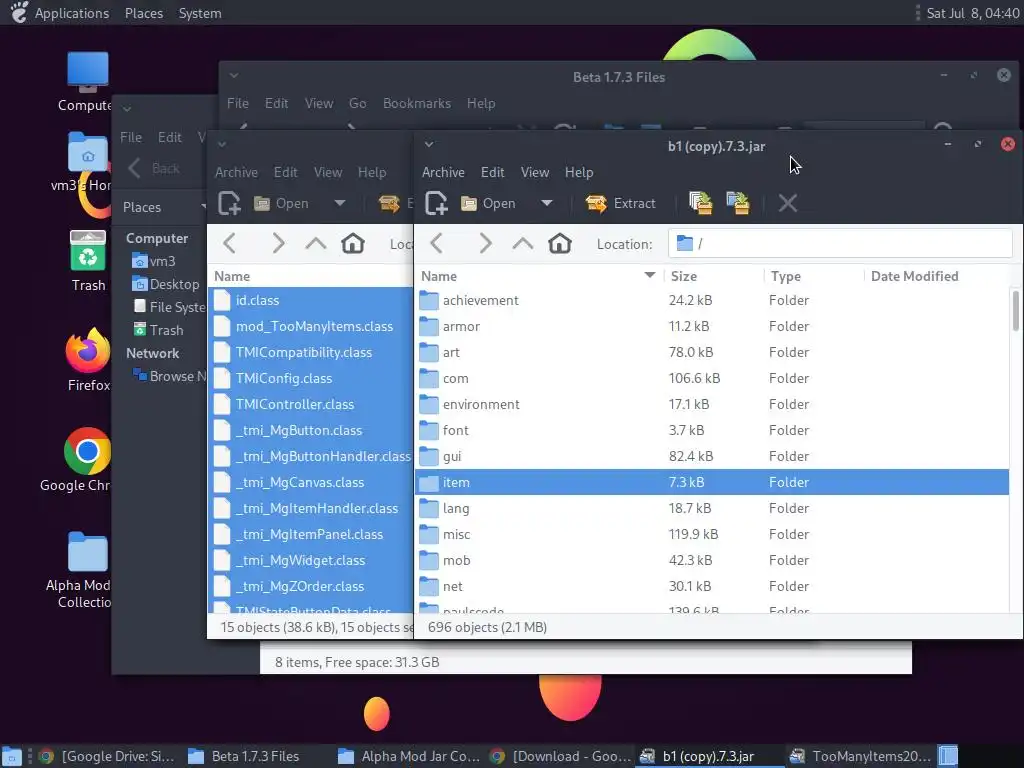Go to home in TooManyItems archive window
This screenshot has height=768, width=1024.
(353, 244)
